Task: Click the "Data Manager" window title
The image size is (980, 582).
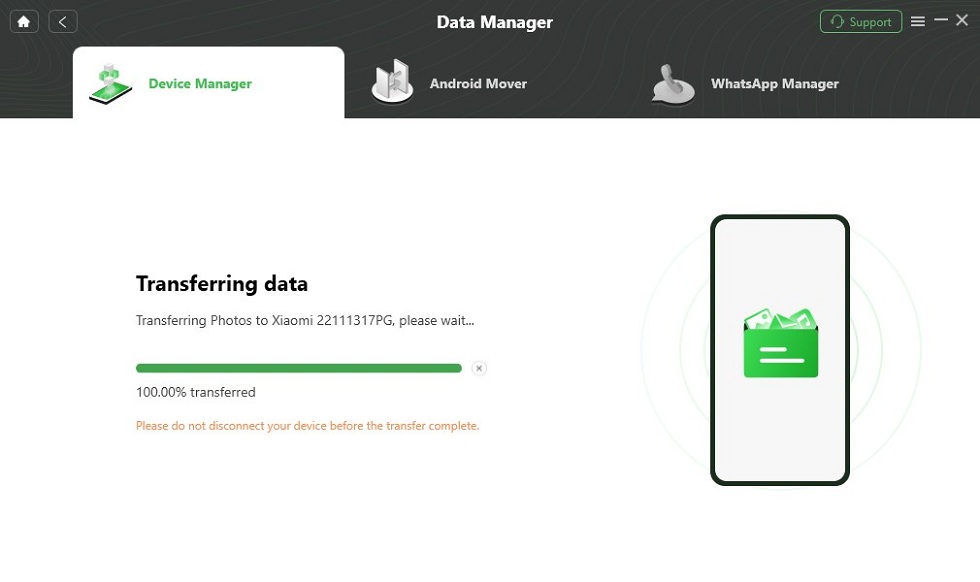Action: pyautogui.click(x=494, y=22)
